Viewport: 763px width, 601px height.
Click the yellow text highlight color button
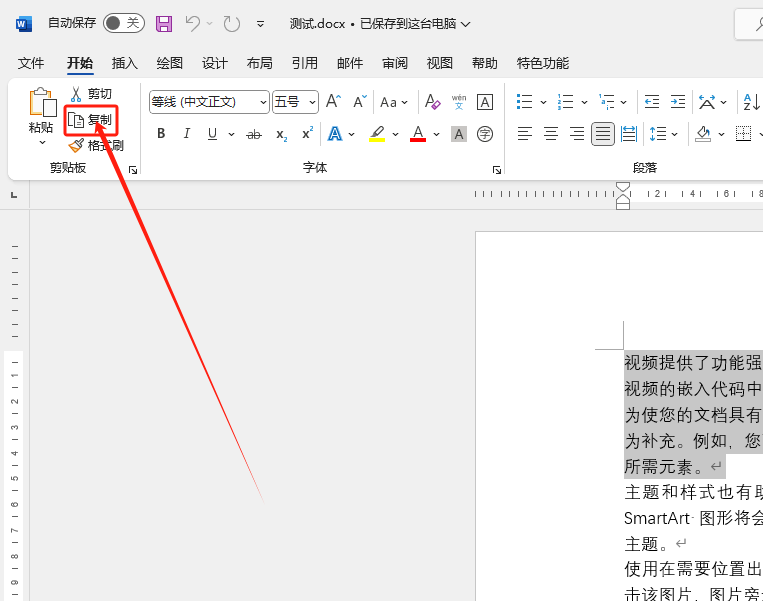pos(377,134)
